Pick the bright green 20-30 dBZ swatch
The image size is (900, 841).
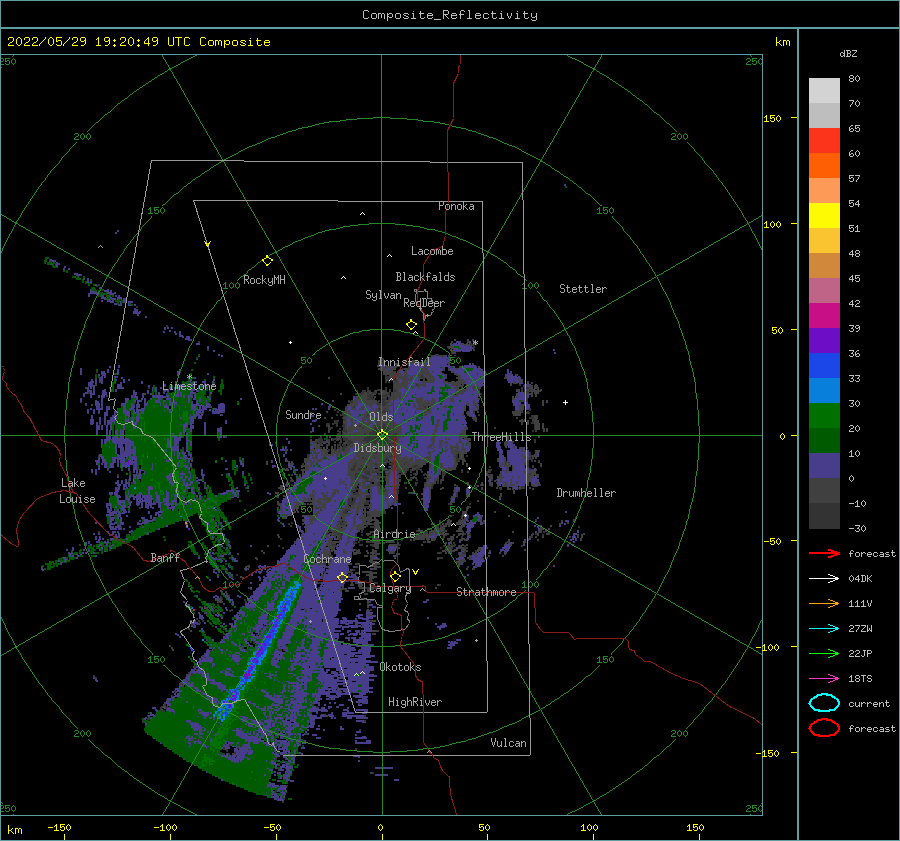824,416
